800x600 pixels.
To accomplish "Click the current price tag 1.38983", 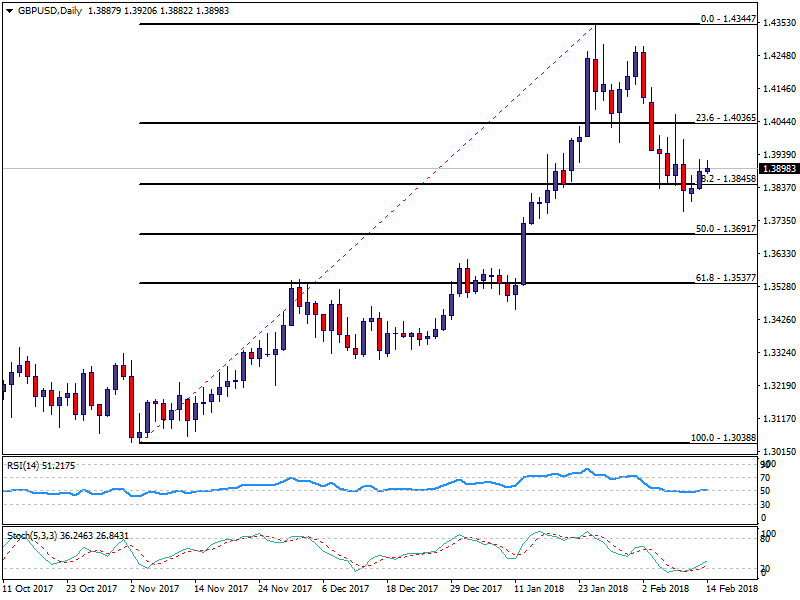I will point(776,169).
